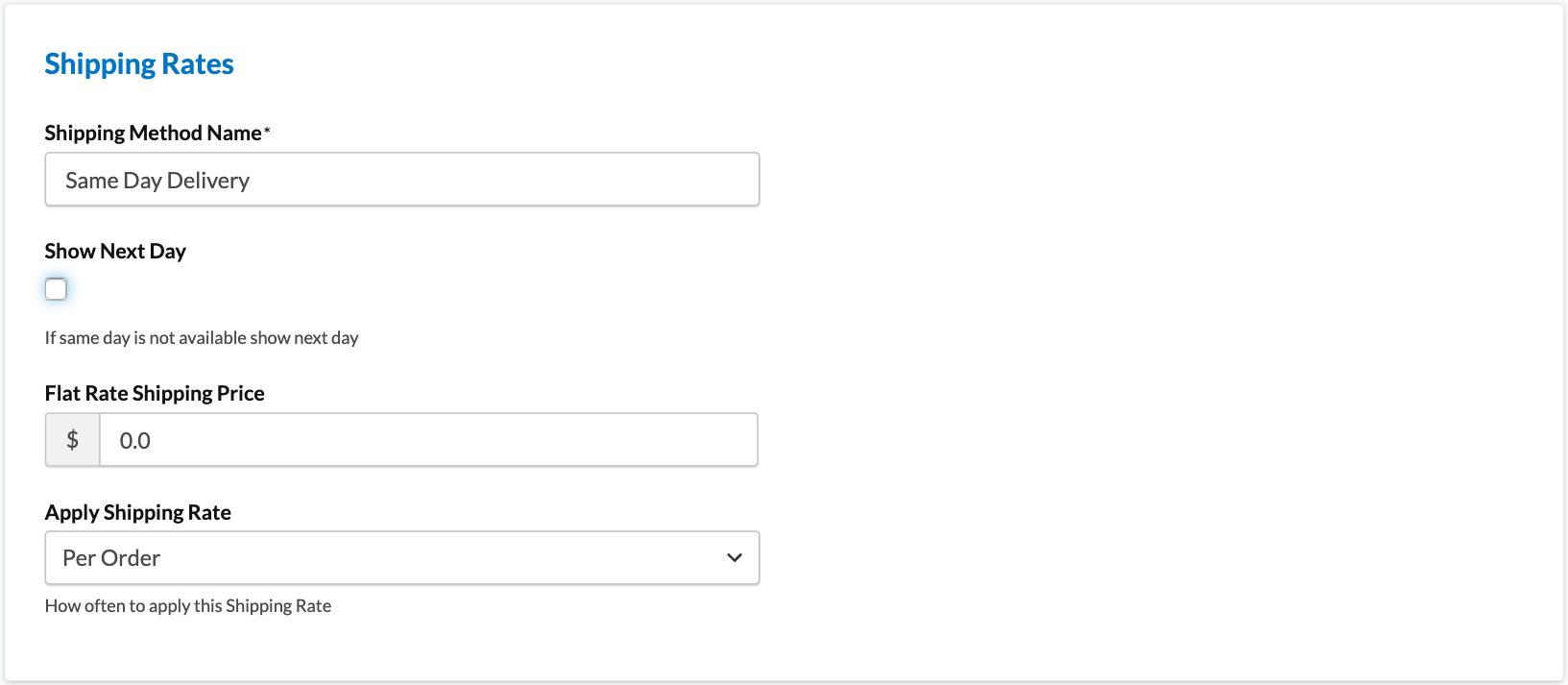Viewport: 1568px width, 685px height.
Task: Click the dollar sign prefix icon
Action: (x=72, y=440)
